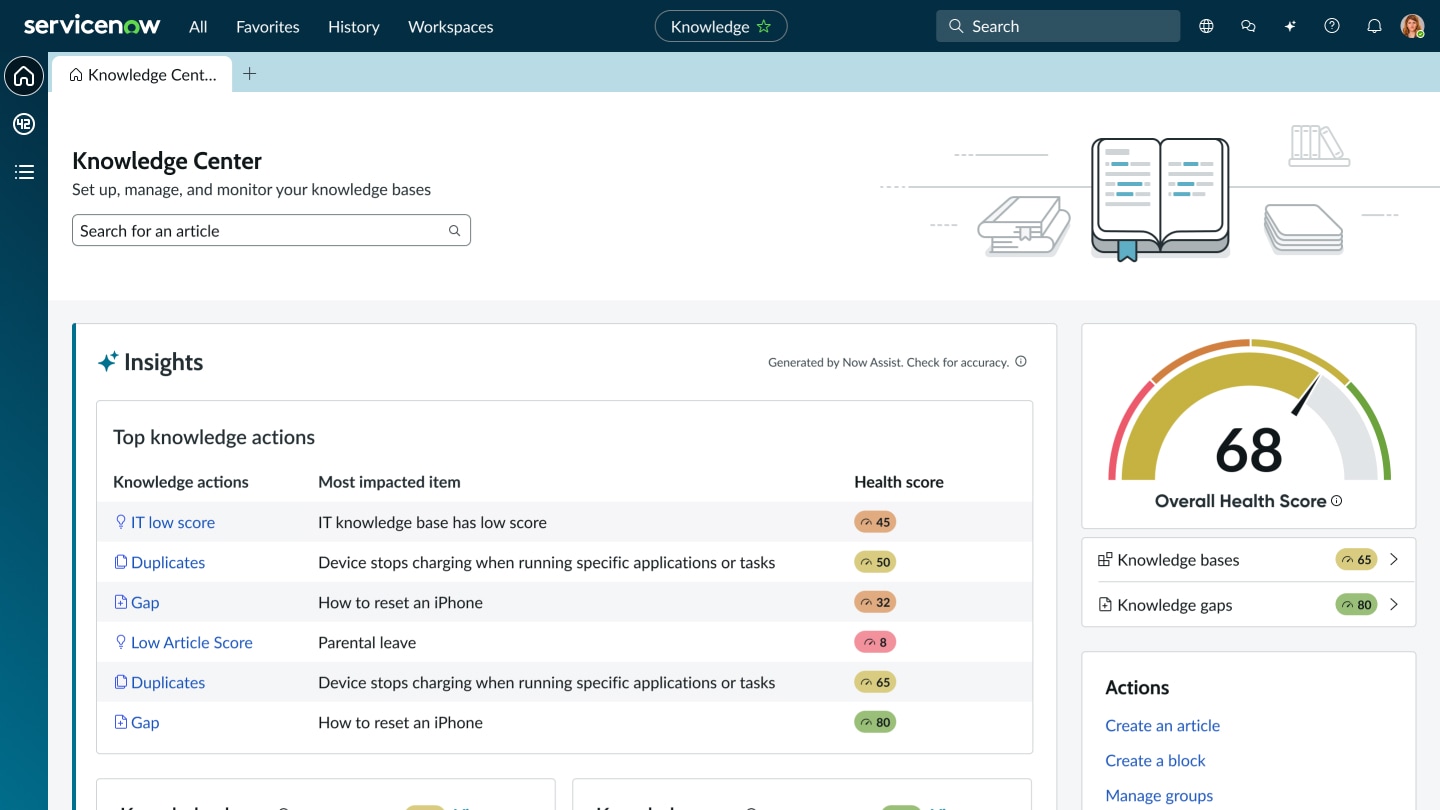Expand Knowledge gaps with chevron arrow

click(1394, 604)
